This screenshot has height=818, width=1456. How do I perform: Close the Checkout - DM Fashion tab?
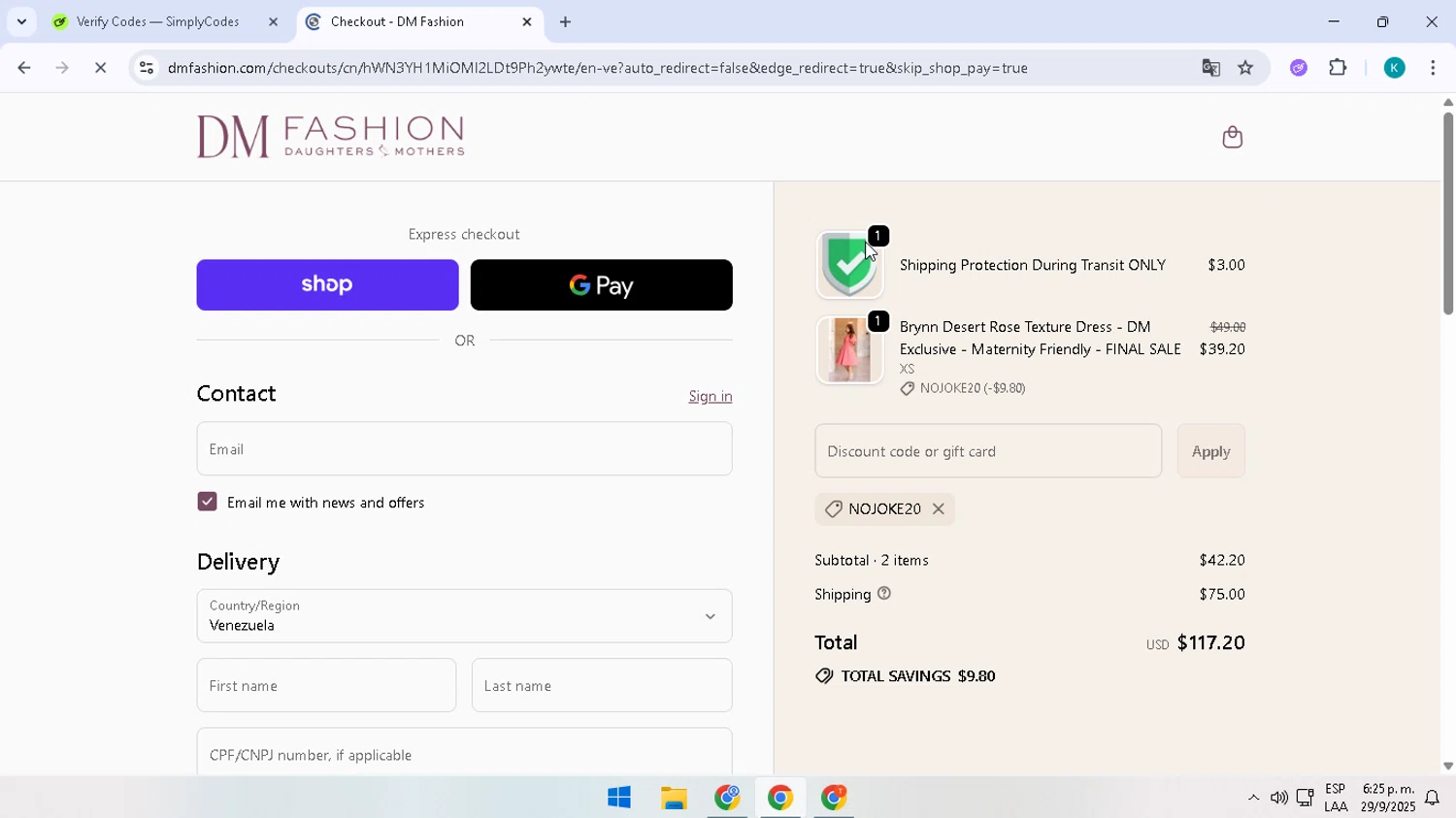[527, 21]
